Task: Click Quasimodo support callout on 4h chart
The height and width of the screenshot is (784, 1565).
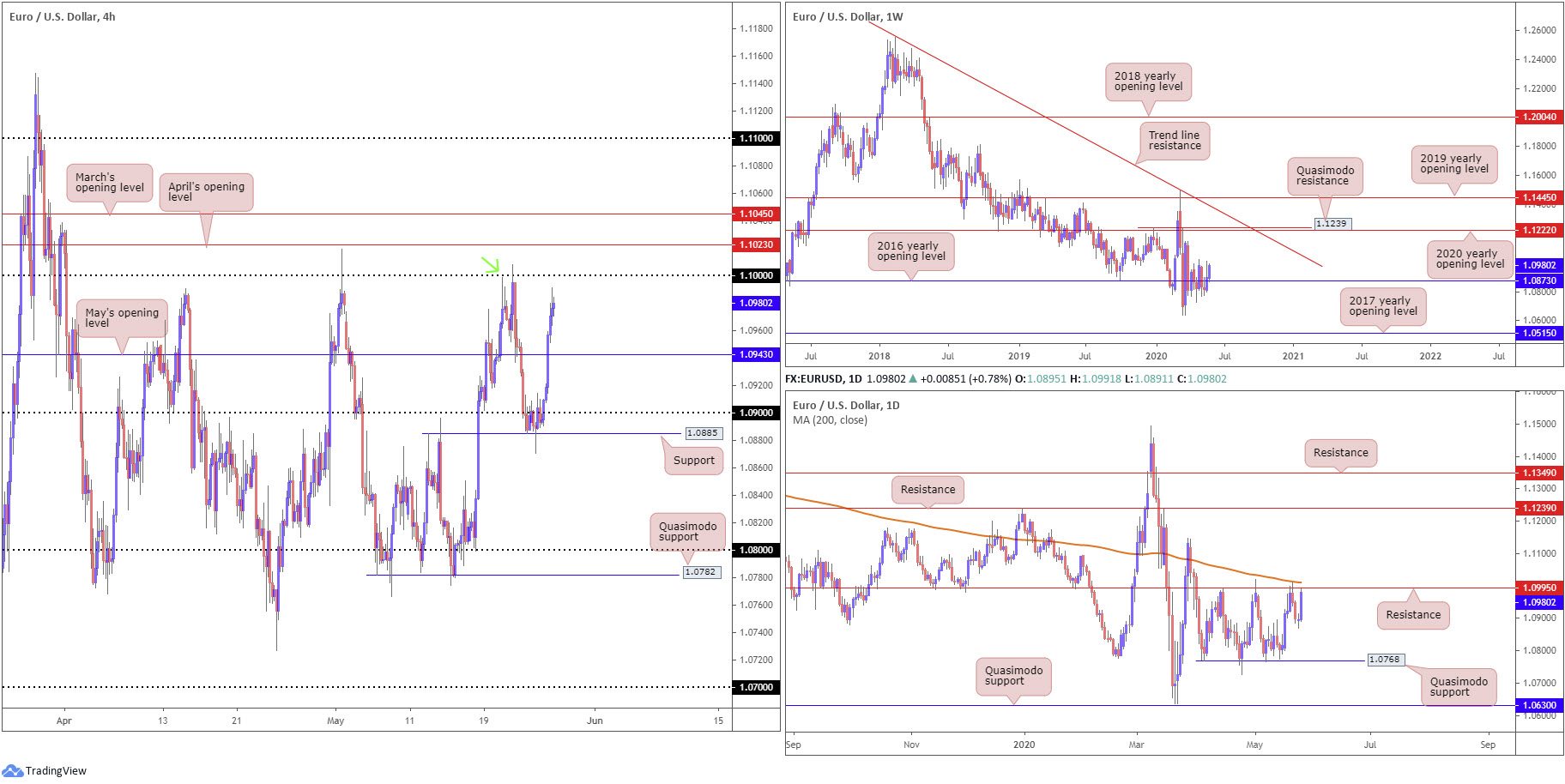Action: (x=687, y=532)
